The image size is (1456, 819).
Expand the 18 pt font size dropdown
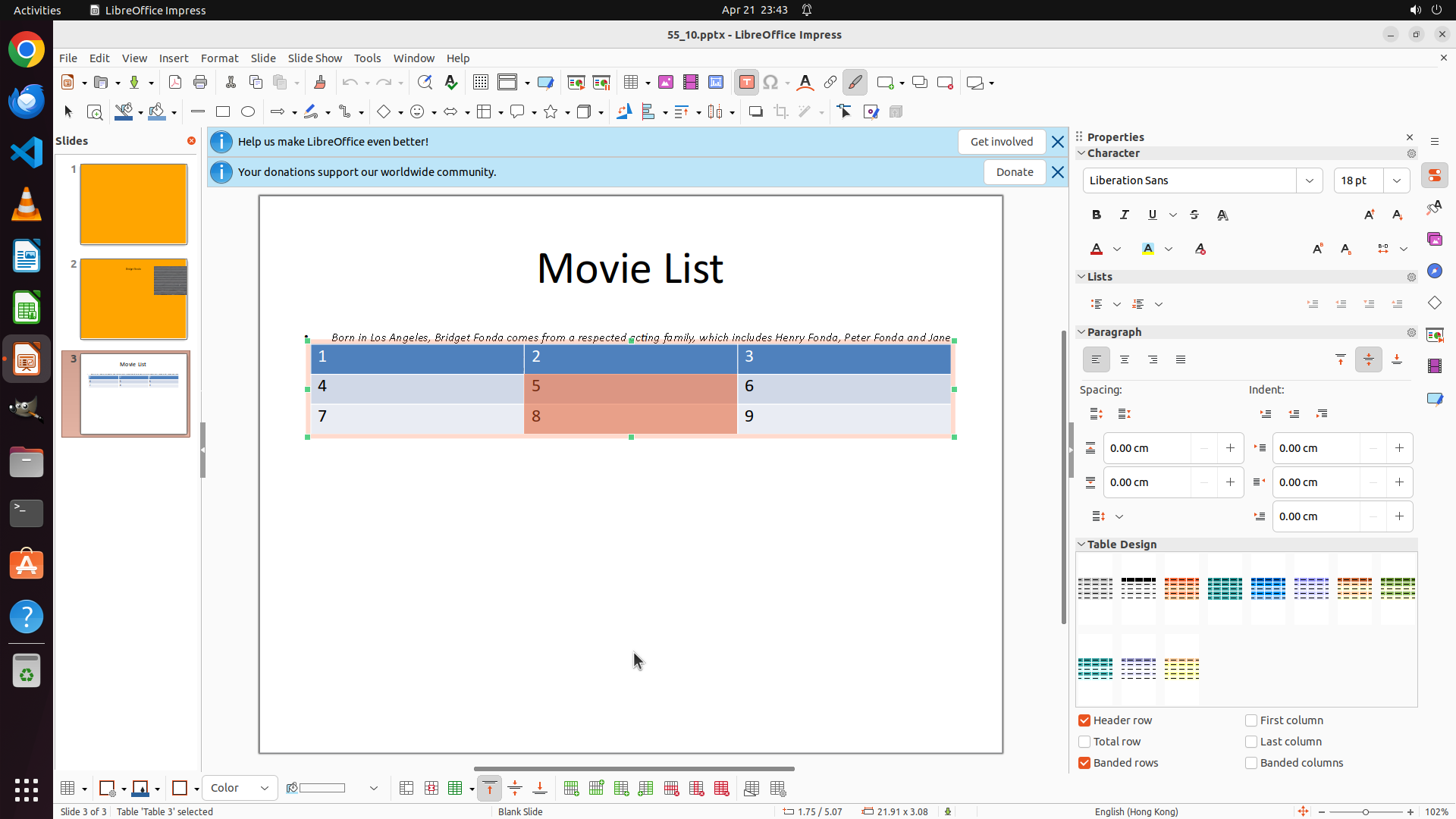point(1396,180)
